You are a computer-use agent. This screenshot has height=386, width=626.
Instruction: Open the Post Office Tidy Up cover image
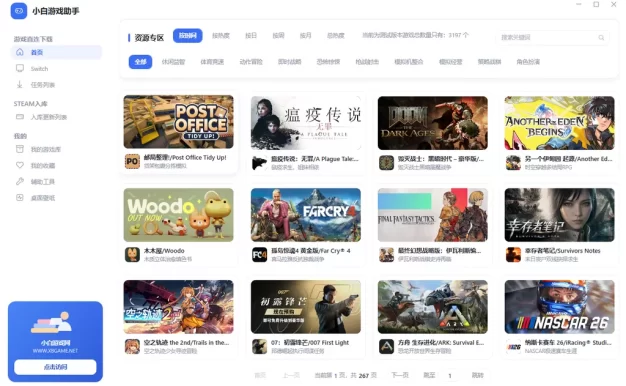pos(178,122)
